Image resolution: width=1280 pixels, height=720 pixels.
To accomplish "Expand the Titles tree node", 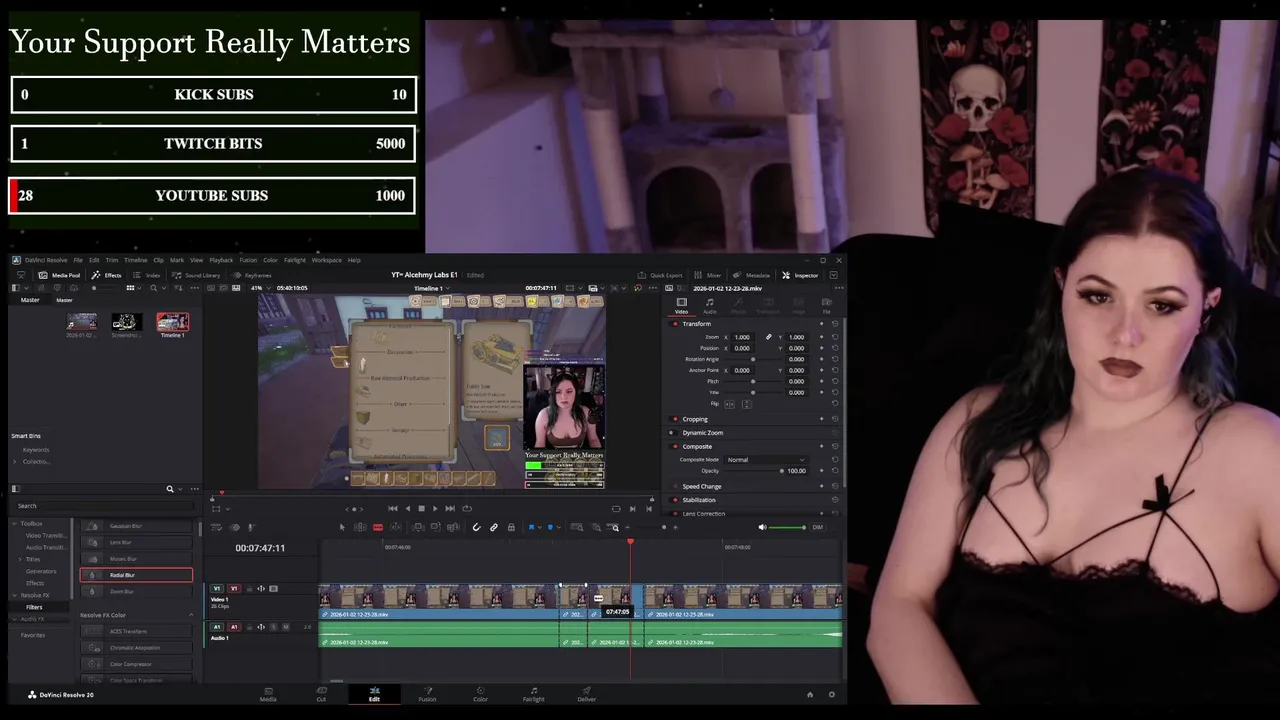I will pyautogui.click(x=20, y=559).
